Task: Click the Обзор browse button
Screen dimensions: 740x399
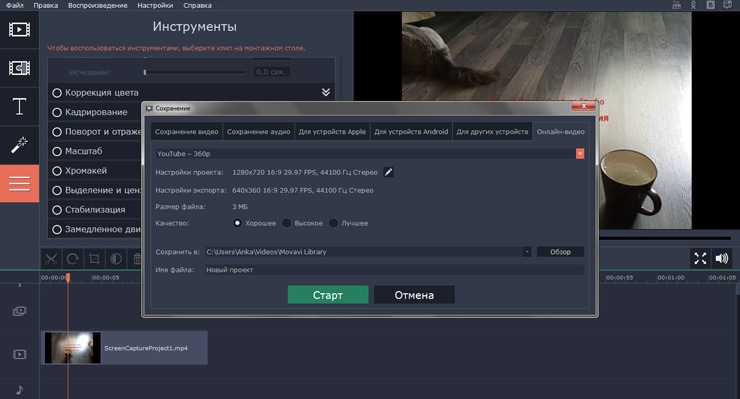Action: click(x=560, y=252)
